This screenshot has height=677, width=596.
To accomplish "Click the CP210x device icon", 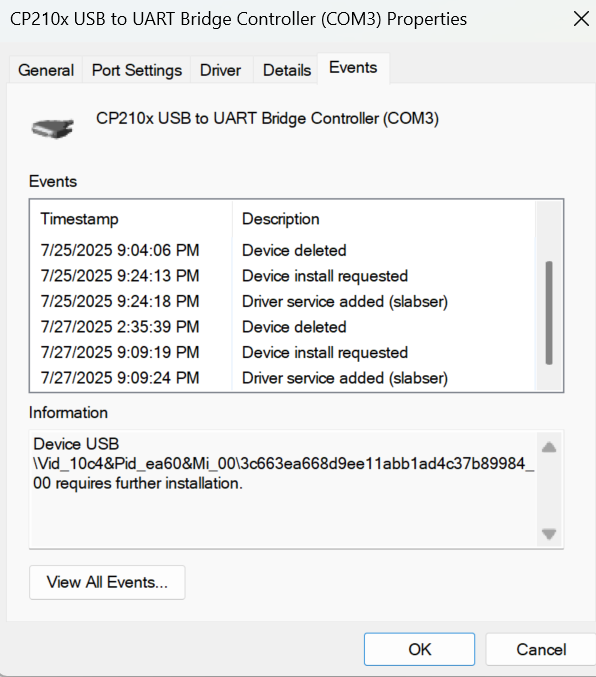I will pos(53,129).
